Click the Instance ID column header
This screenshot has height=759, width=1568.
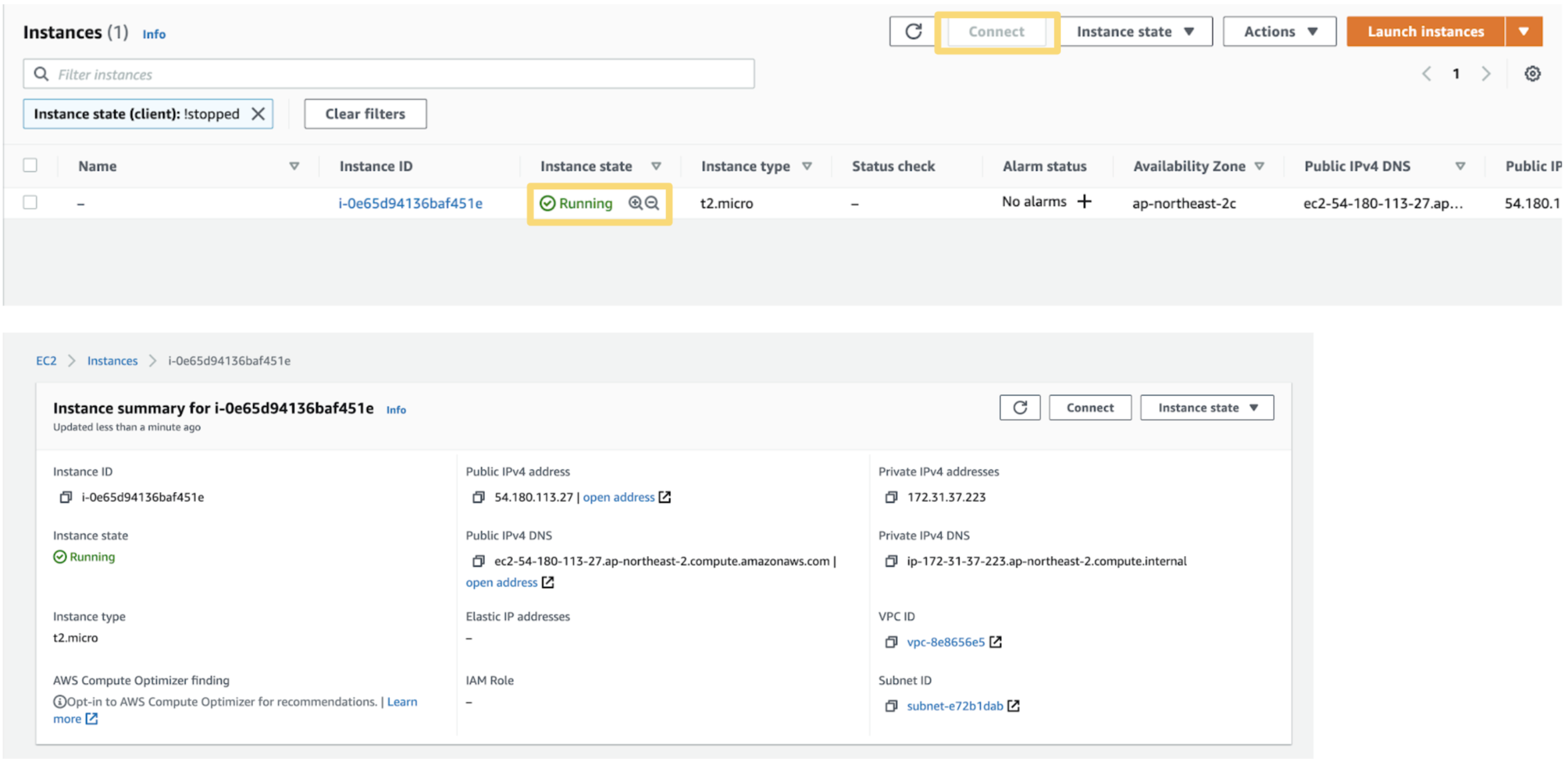tap(376, 166)
